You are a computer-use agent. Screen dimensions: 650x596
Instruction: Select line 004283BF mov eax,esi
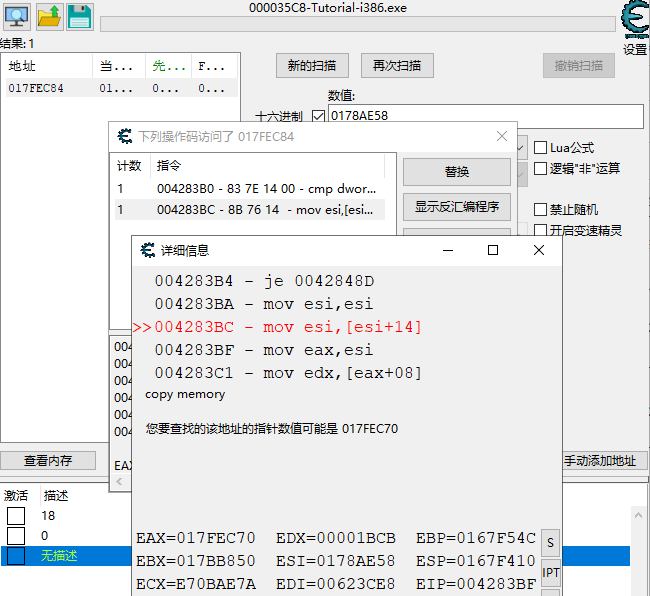[264, 350]
